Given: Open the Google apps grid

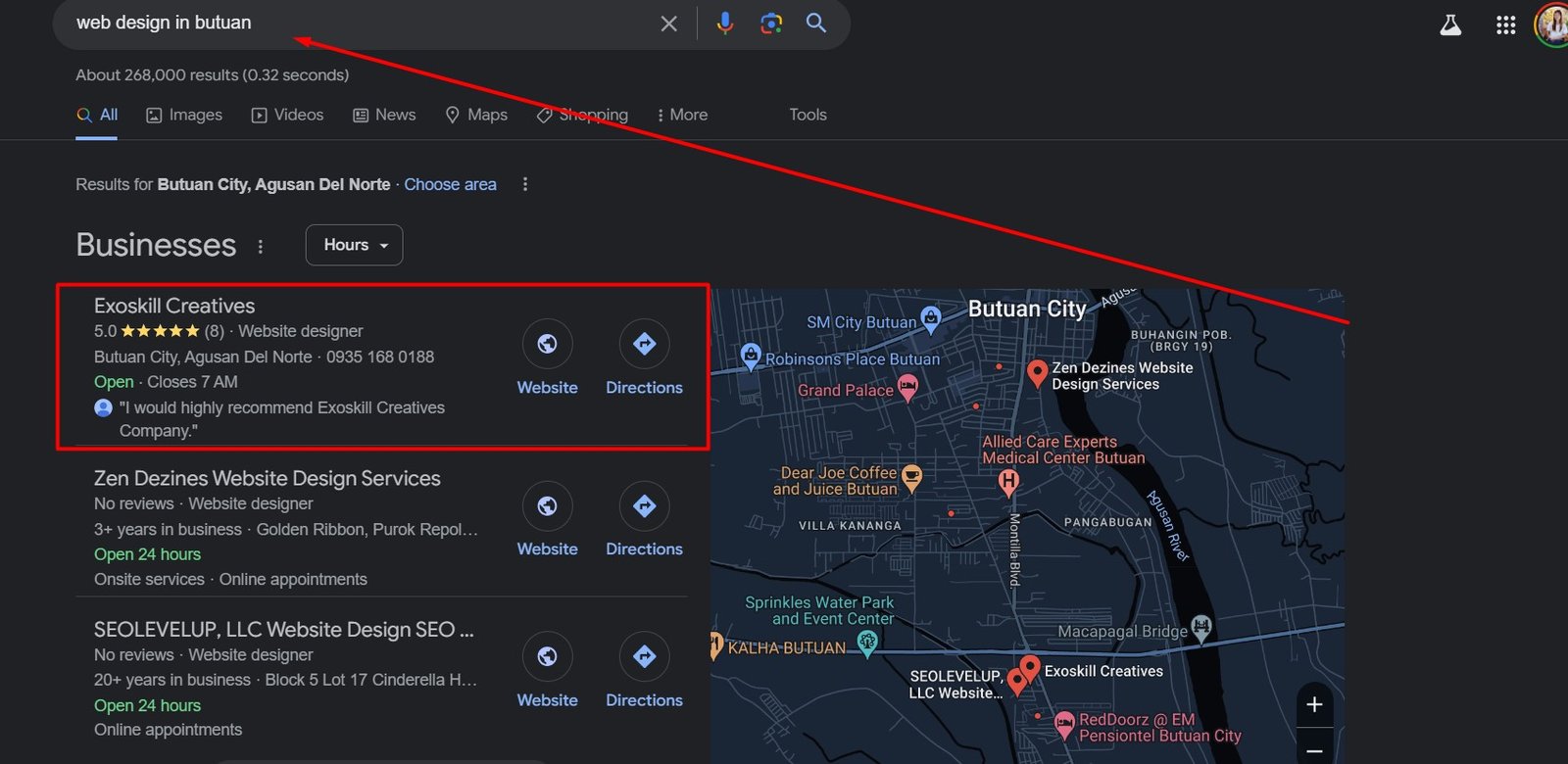Looking at the screenshot, I should 1505,25.
